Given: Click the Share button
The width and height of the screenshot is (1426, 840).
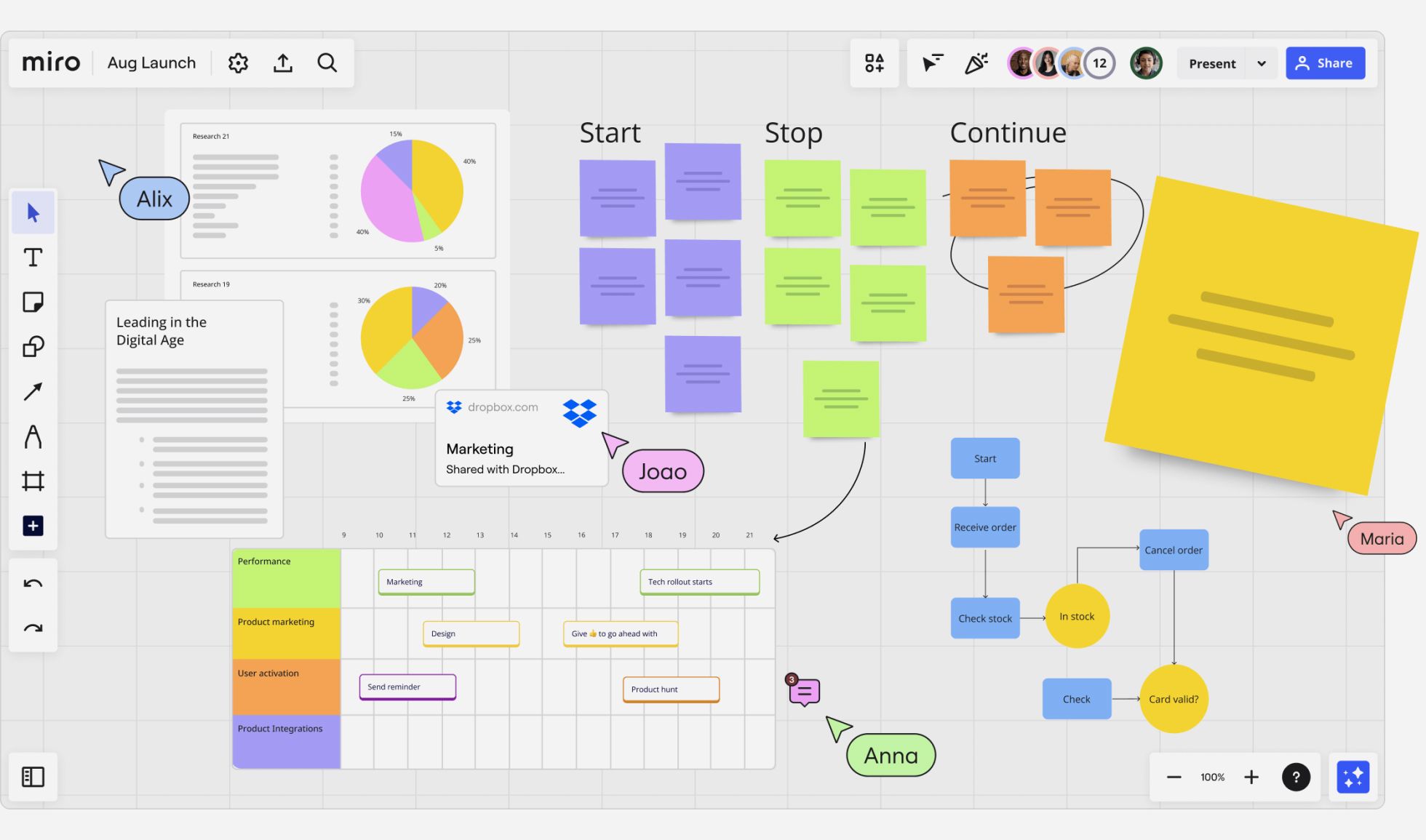Looking at the screenshot, I should [1325, 63].
